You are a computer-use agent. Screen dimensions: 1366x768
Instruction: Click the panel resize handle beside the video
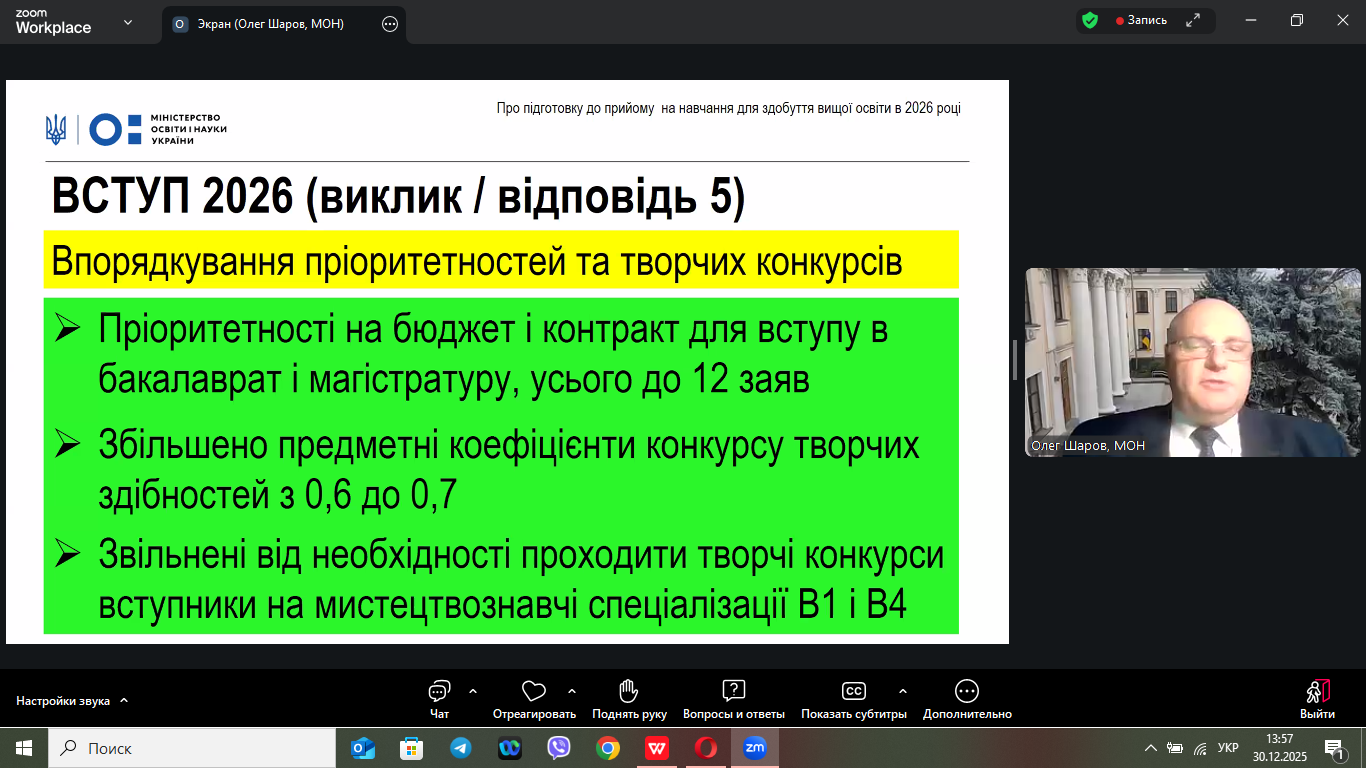point(1014,360)
